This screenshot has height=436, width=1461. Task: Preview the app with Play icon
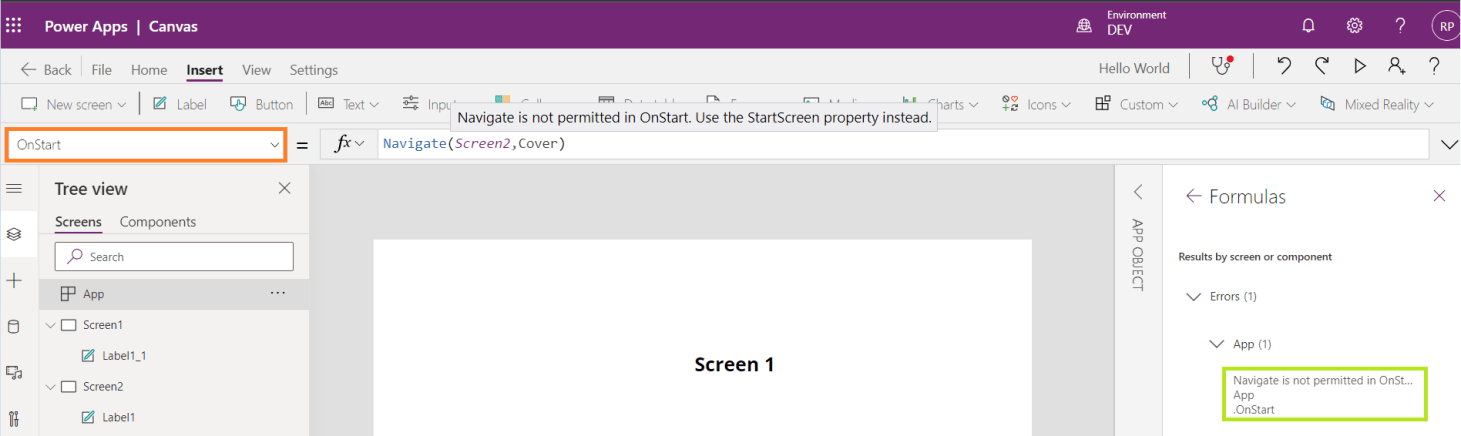click(x=1359, y=67)
